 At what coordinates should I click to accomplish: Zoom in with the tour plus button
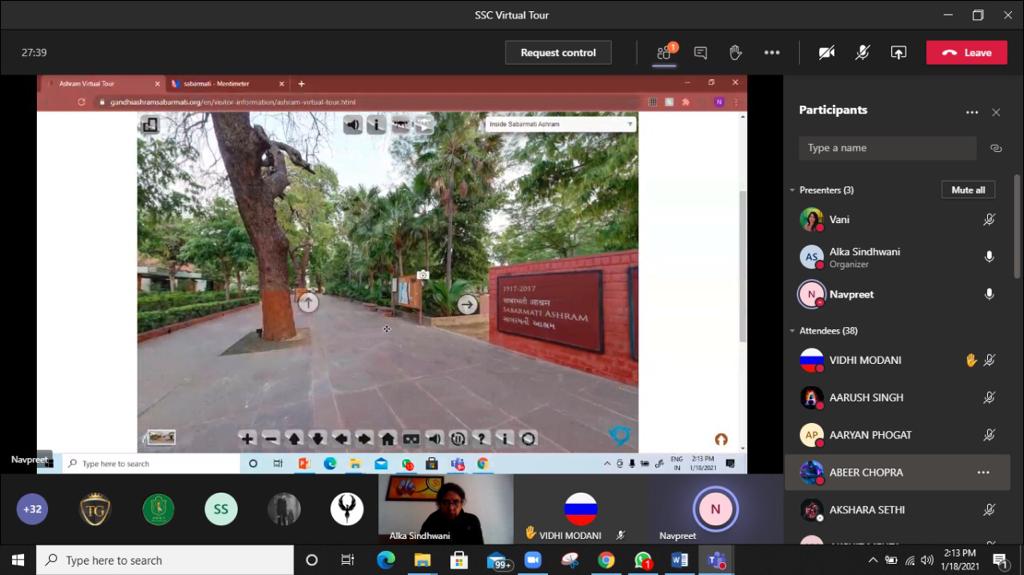click(x=247, y=438)
